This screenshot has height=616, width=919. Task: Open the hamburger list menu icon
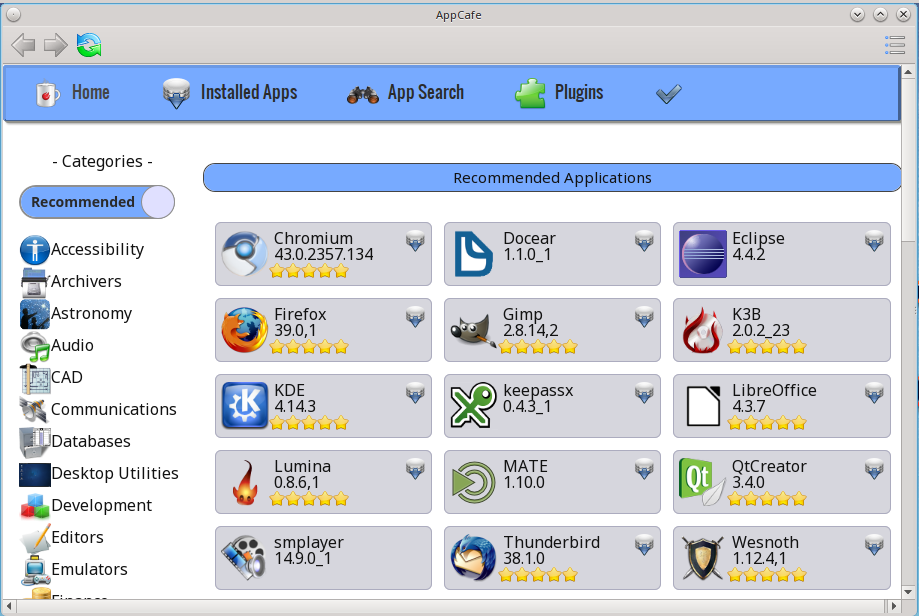(x=895, y=45)
